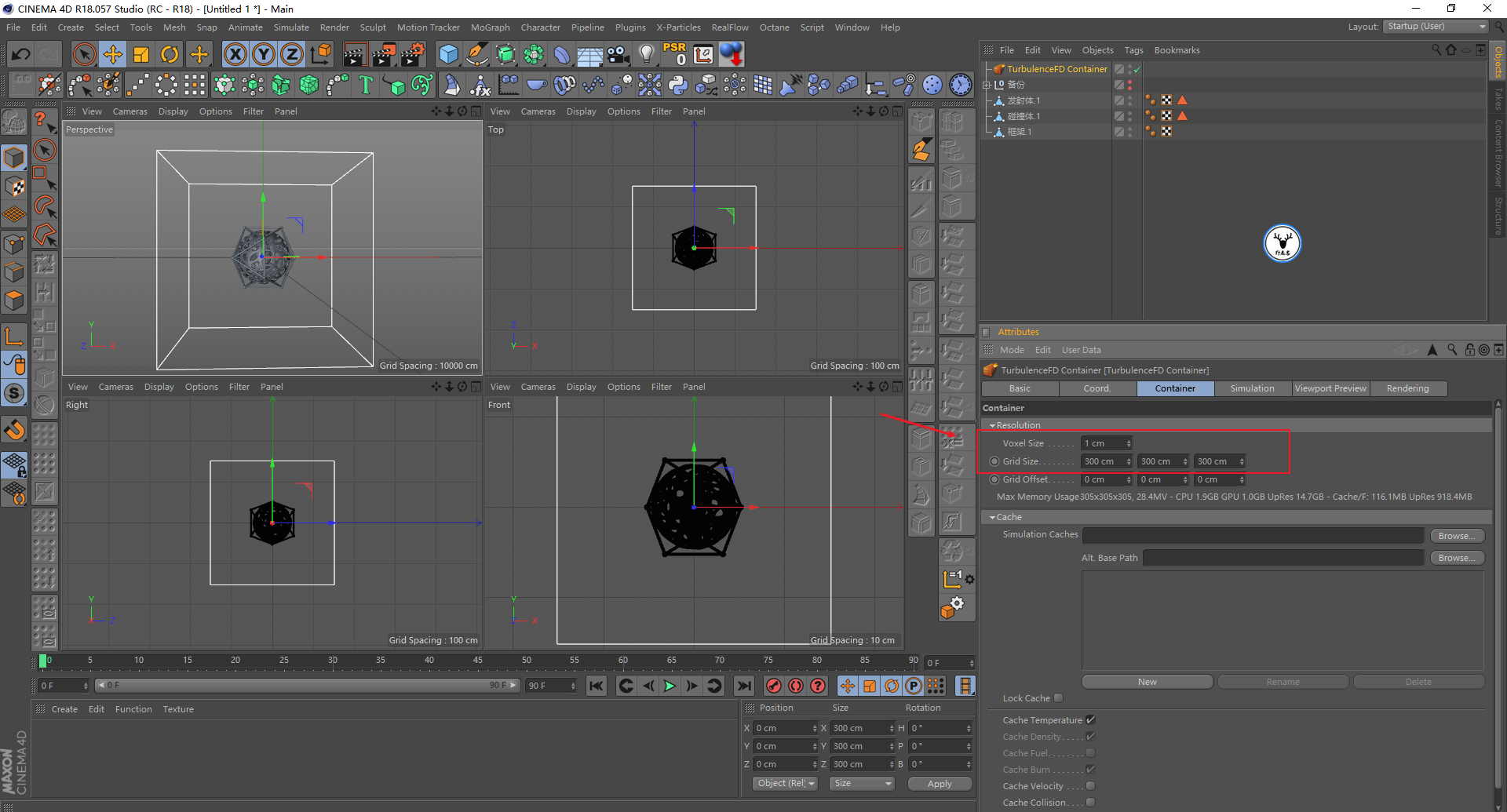The image size is (1507, 812).
Task: Click the PSR reset icon
Action: [675, 54]
